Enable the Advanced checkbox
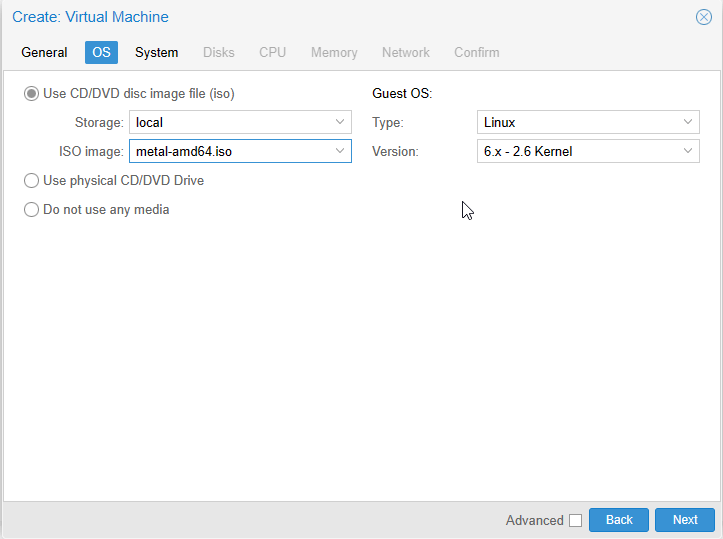 tap(575, 520)
